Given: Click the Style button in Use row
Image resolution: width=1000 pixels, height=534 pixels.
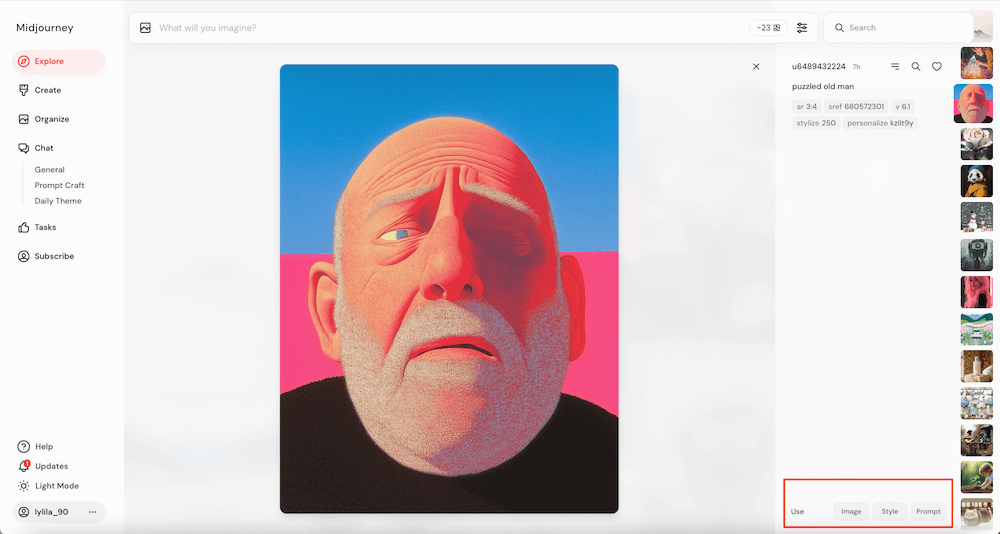Looking at the screenshot, I should click(889, 511).
